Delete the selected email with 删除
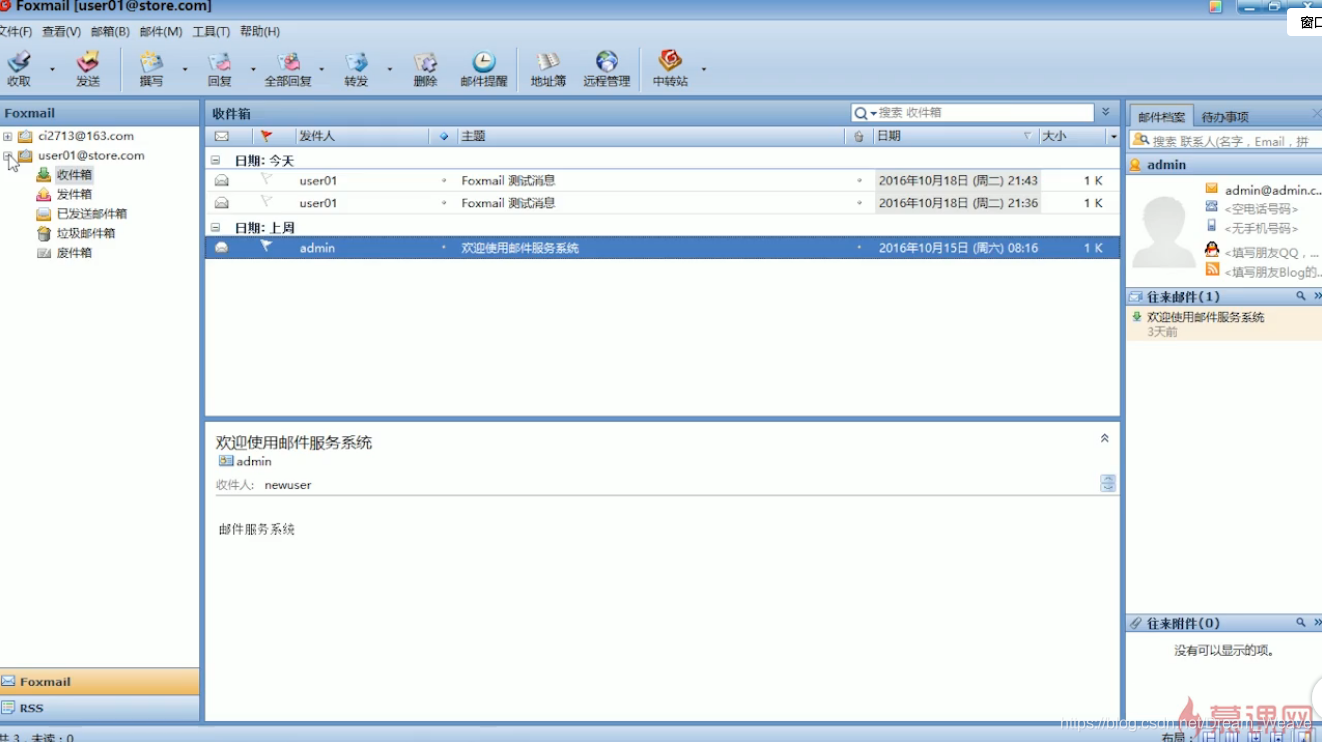 coord(425,68)
